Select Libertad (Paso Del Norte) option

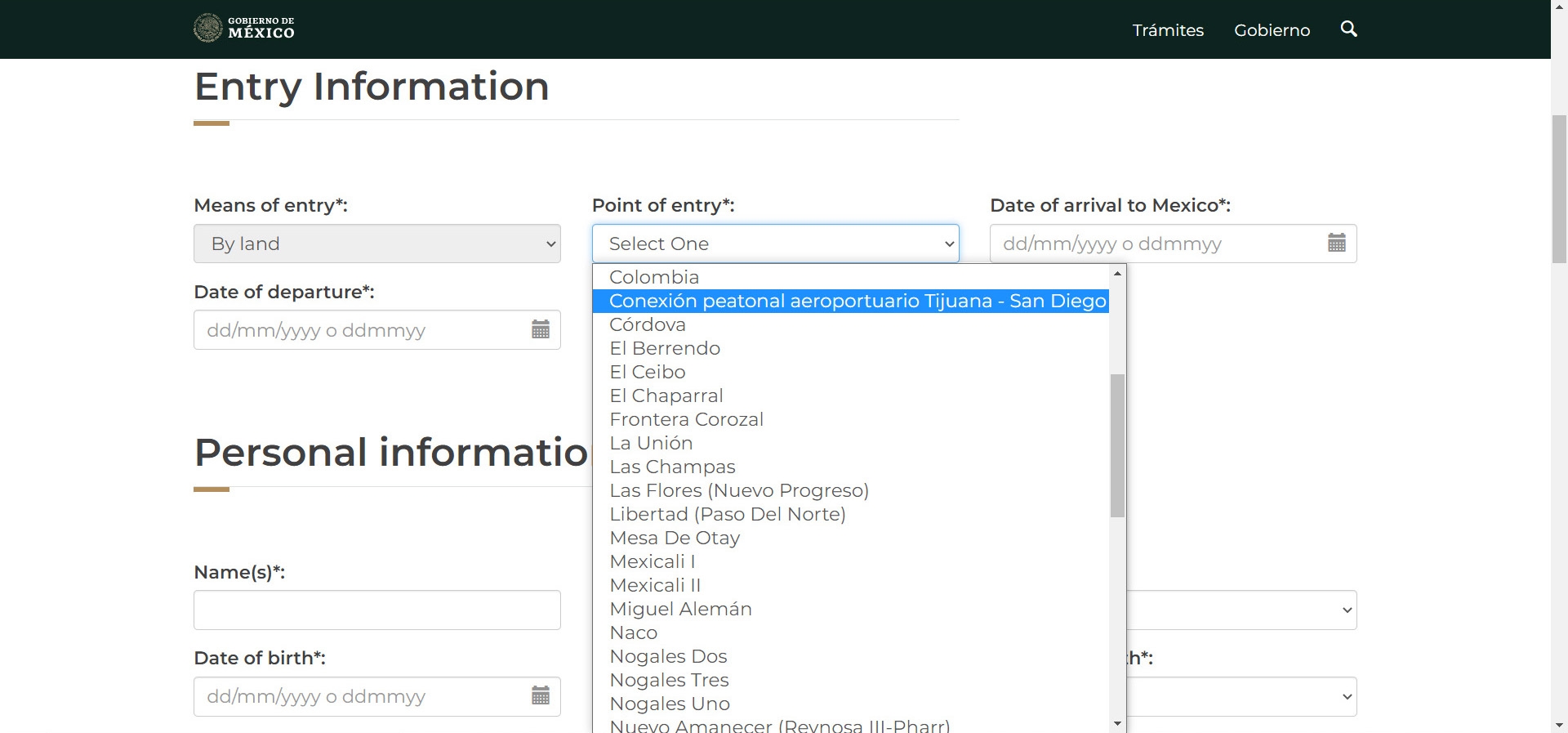tap(728, 515)
